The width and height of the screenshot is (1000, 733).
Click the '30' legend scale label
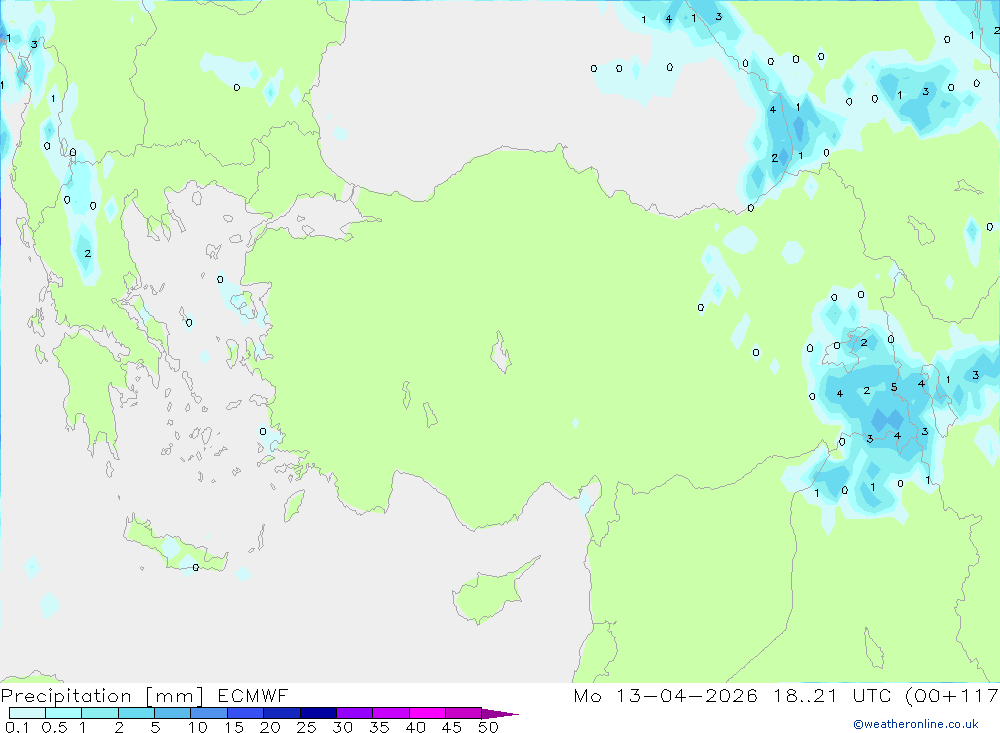(x=343, y=727)
